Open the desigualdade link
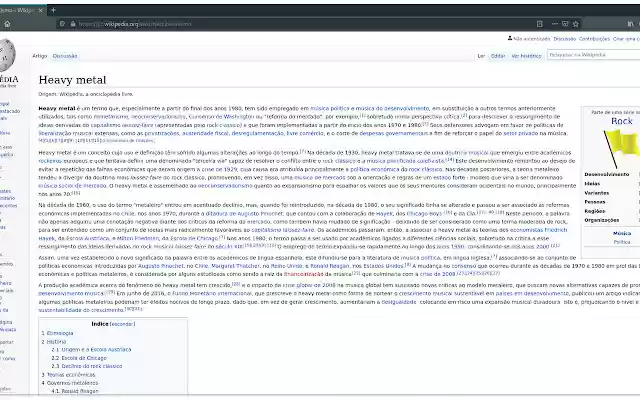Viewport: 640px width, 400px height. (398, 302)
